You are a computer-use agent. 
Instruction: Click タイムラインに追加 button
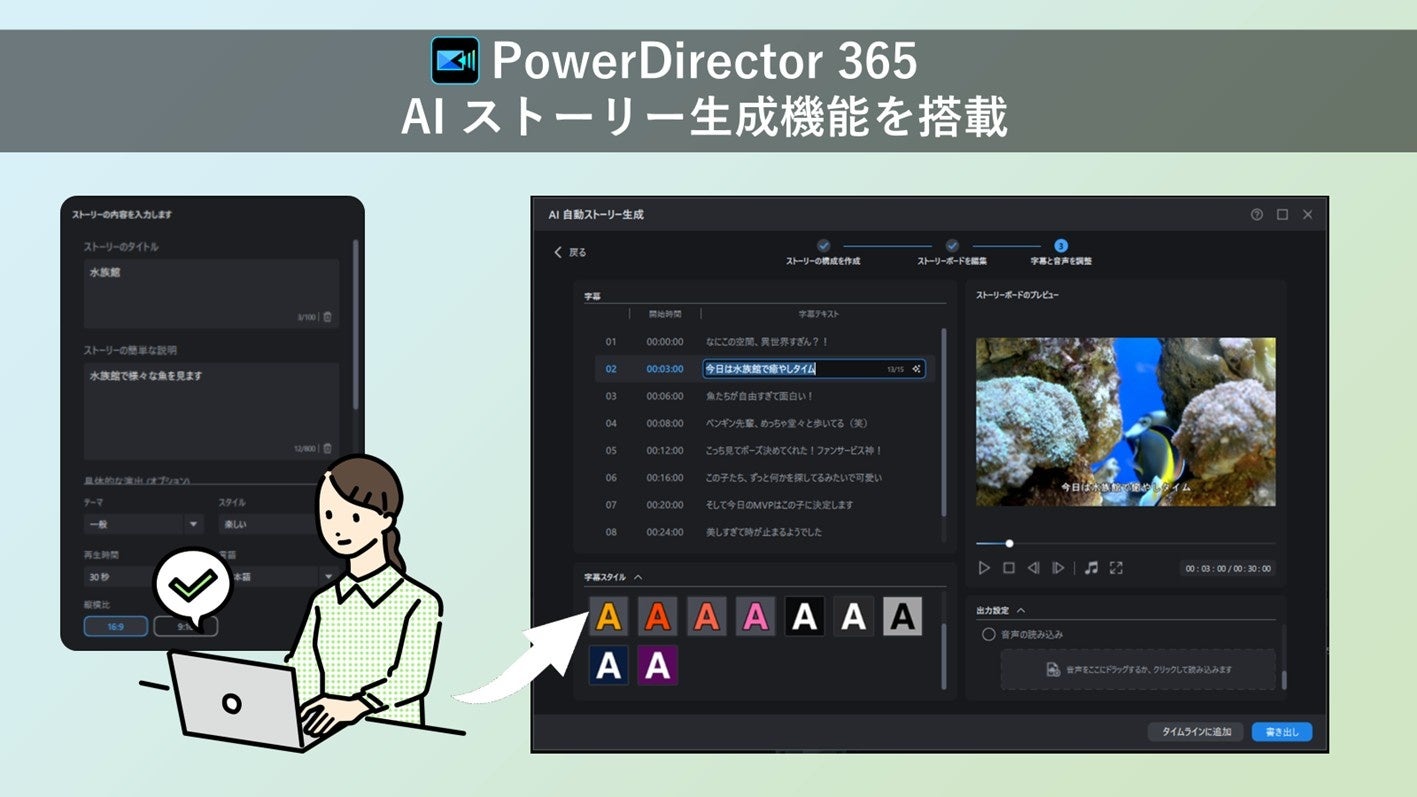1196,731
